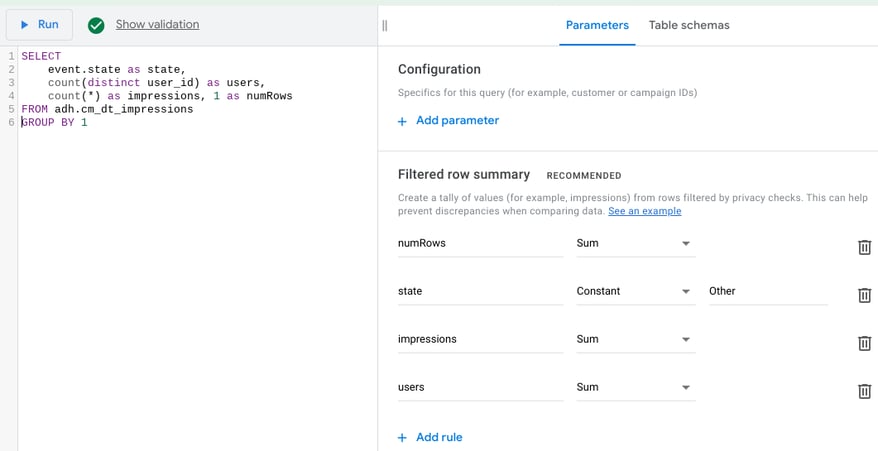Delete the state rule with trash icon
Image resolution: width=878 pixels, height=451 pixels.
tap(865, 295)
